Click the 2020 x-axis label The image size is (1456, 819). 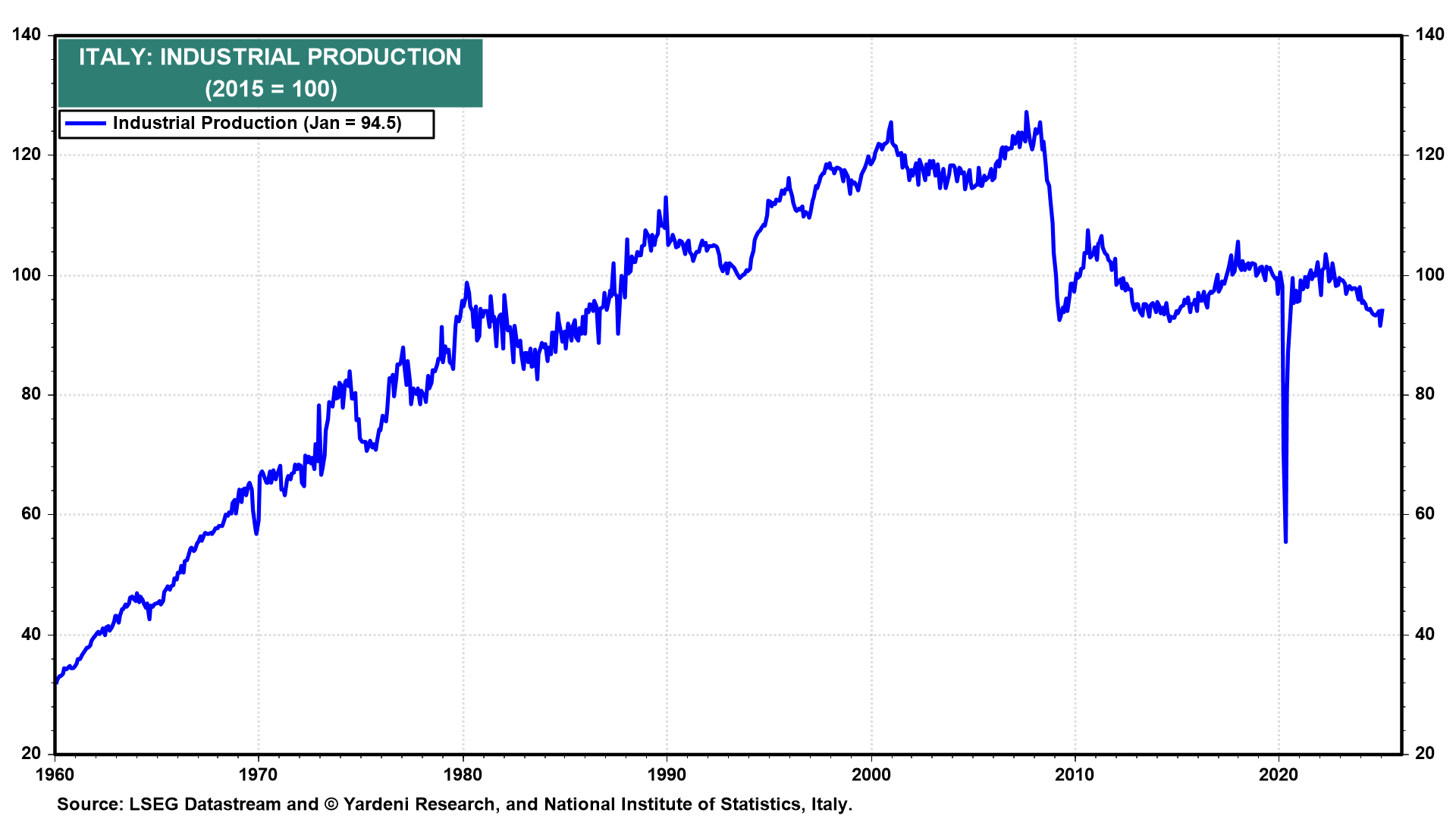pyautogui.click(x=1279, y=775)
